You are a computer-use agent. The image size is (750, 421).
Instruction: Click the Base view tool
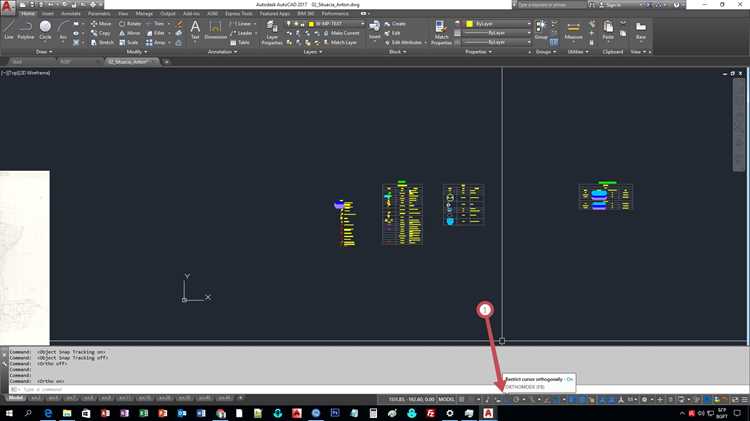click(641, 30)
